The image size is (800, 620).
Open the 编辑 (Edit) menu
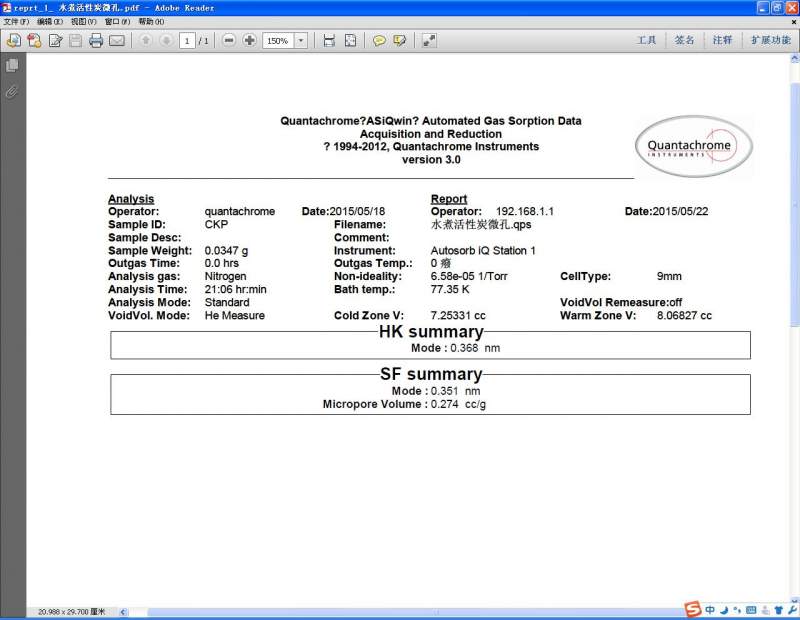tap(50, 21)
